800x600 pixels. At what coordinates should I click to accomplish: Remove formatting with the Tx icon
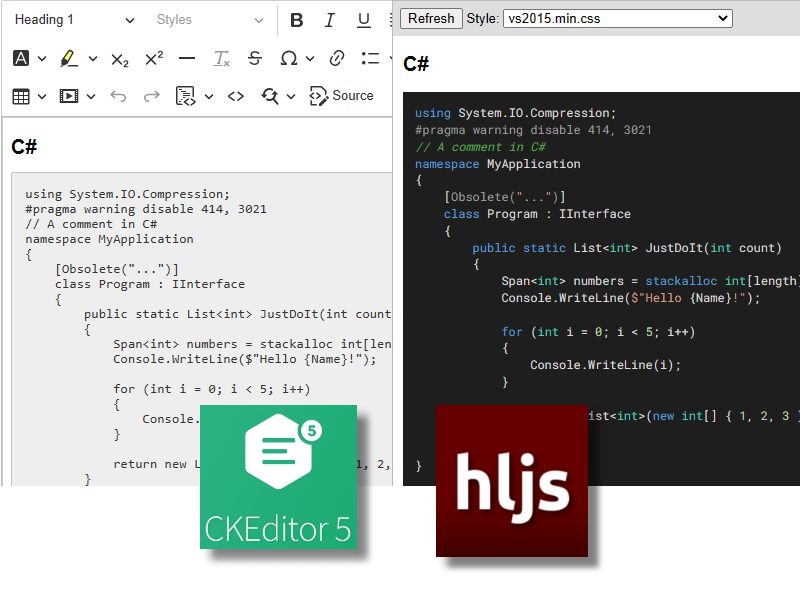(221, 59)
